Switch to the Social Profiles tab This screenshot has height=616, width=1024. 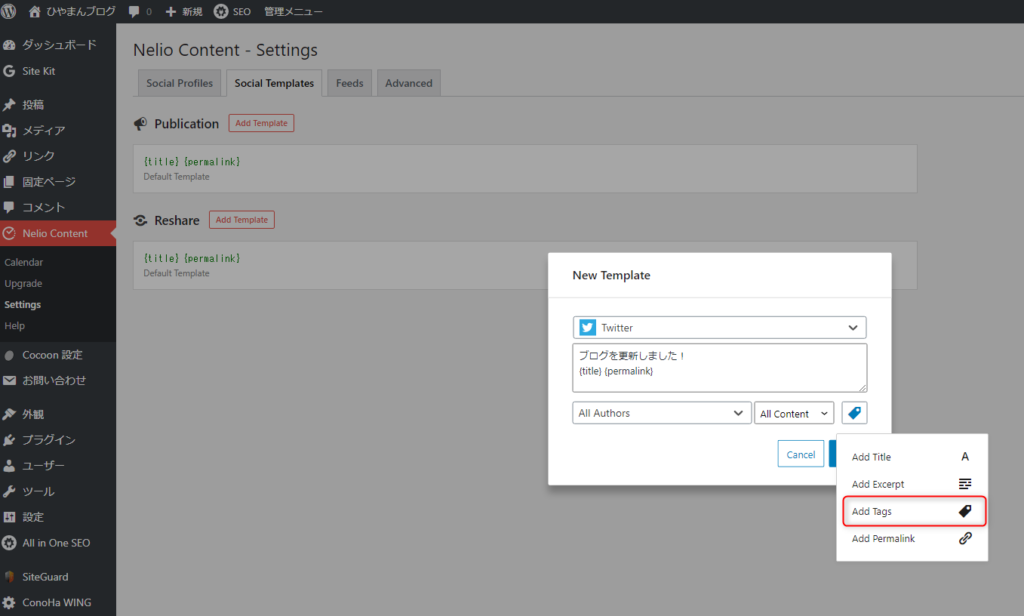click(x=179, y=83)
